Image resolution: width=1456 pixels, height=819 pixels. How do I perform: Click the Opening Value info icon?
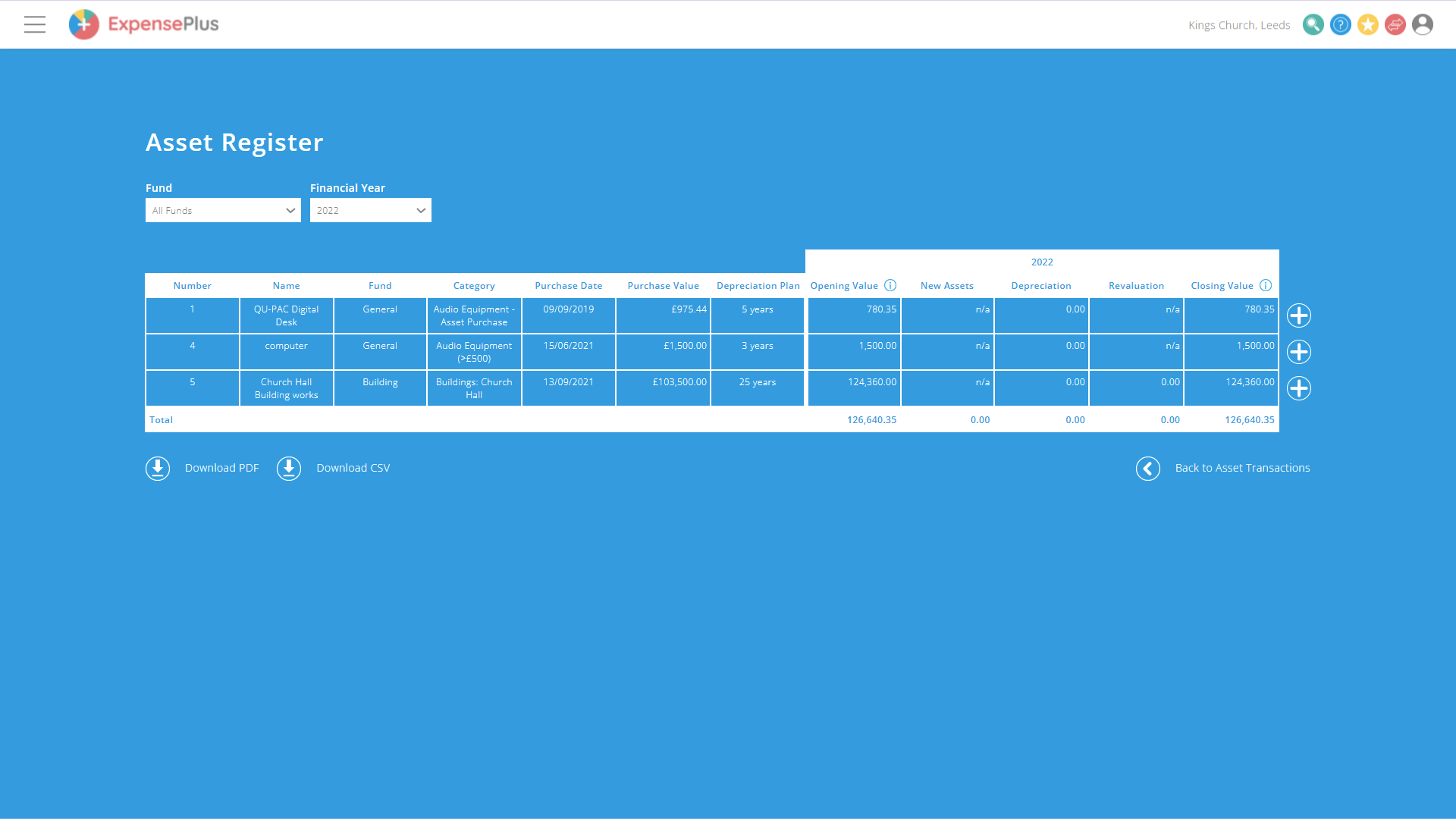pos(891,285)
